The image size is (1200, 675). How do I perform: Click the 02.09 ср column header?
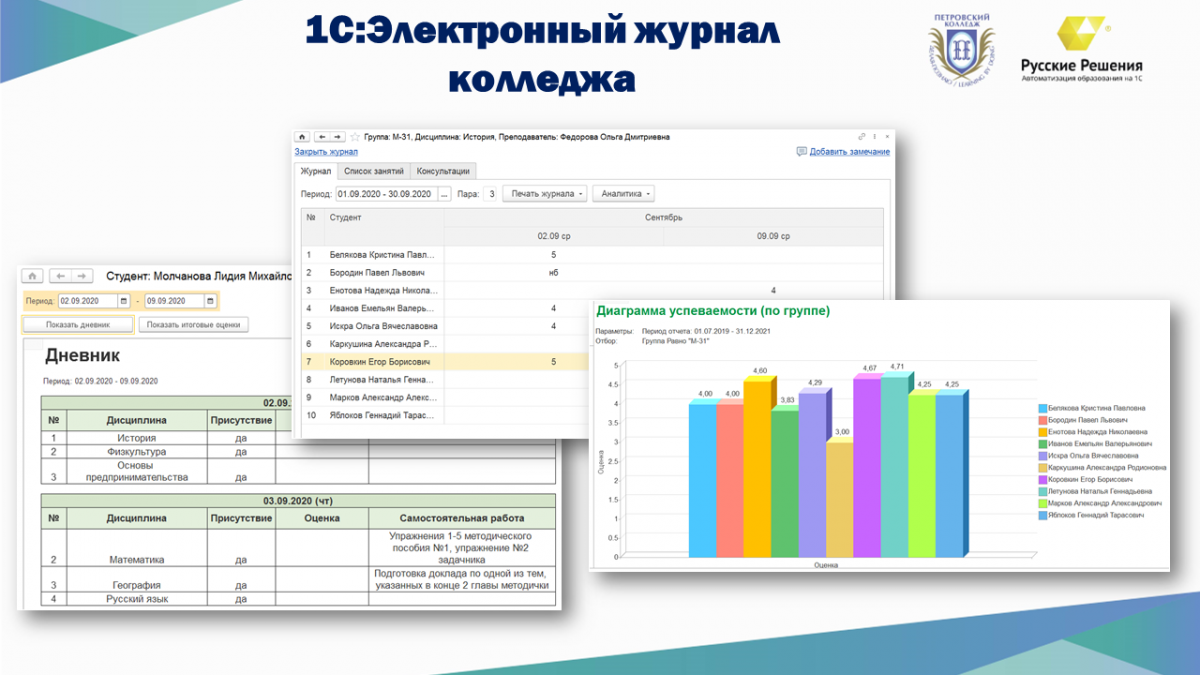[554, 237]
